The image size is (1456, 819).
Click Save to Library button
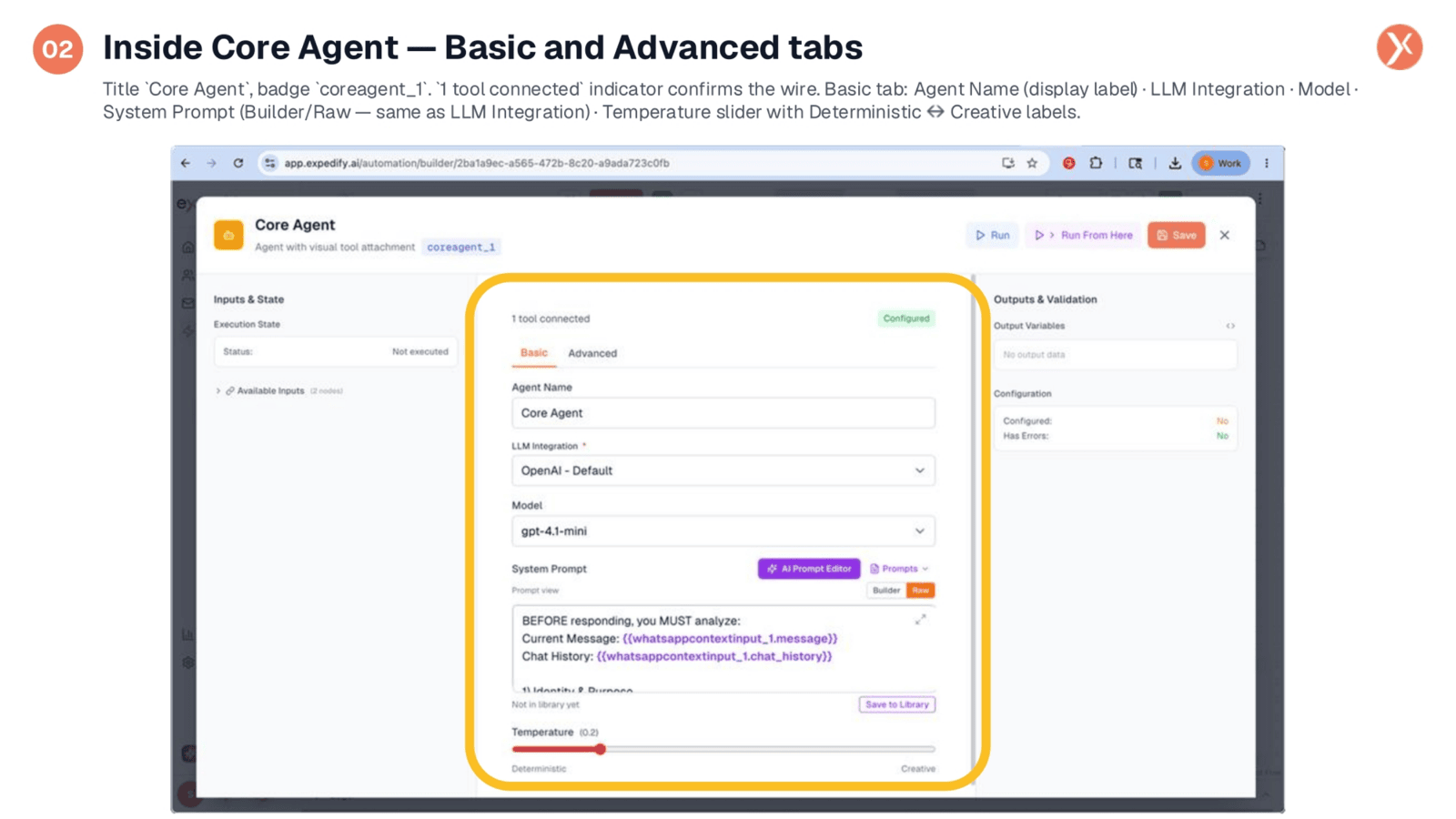(897, 704)
